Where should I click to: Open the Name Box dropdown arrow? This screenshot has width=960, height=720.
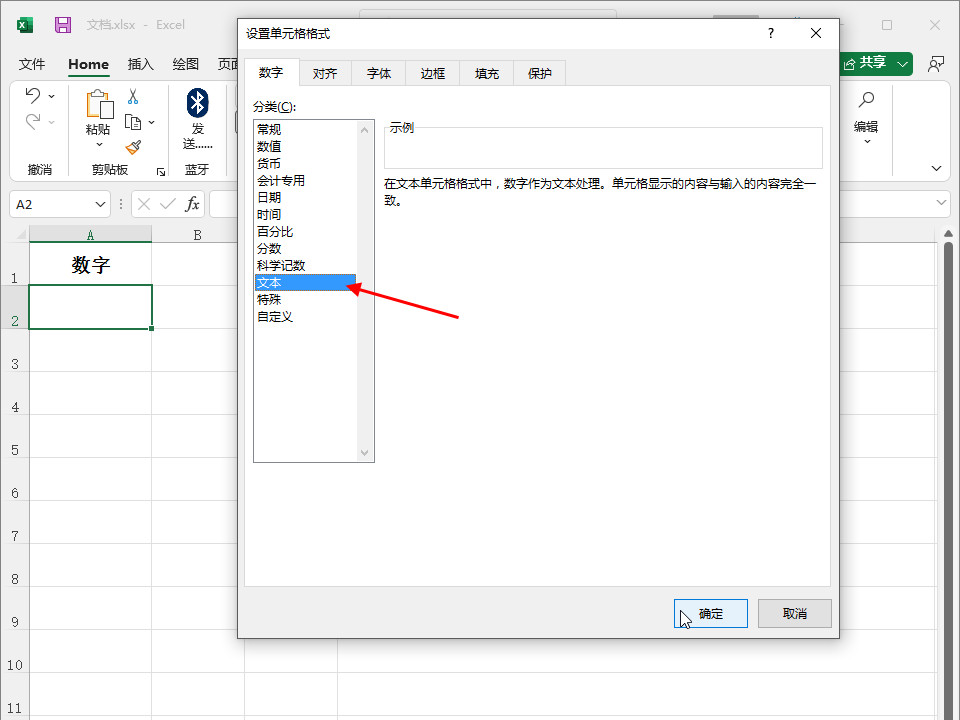[x=100, y=204]
